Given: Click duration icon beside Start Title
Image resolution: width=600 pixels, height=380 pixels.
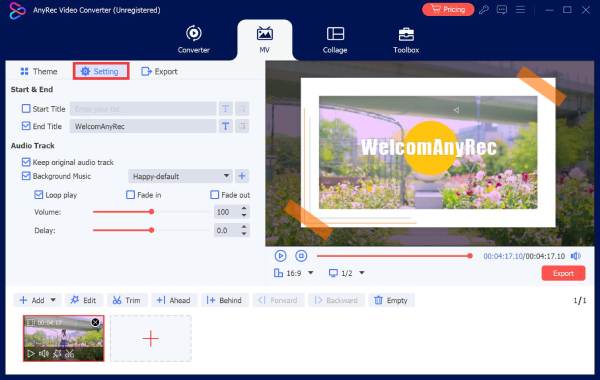Looking at the screenshot, I should click(x=242, y=109).
